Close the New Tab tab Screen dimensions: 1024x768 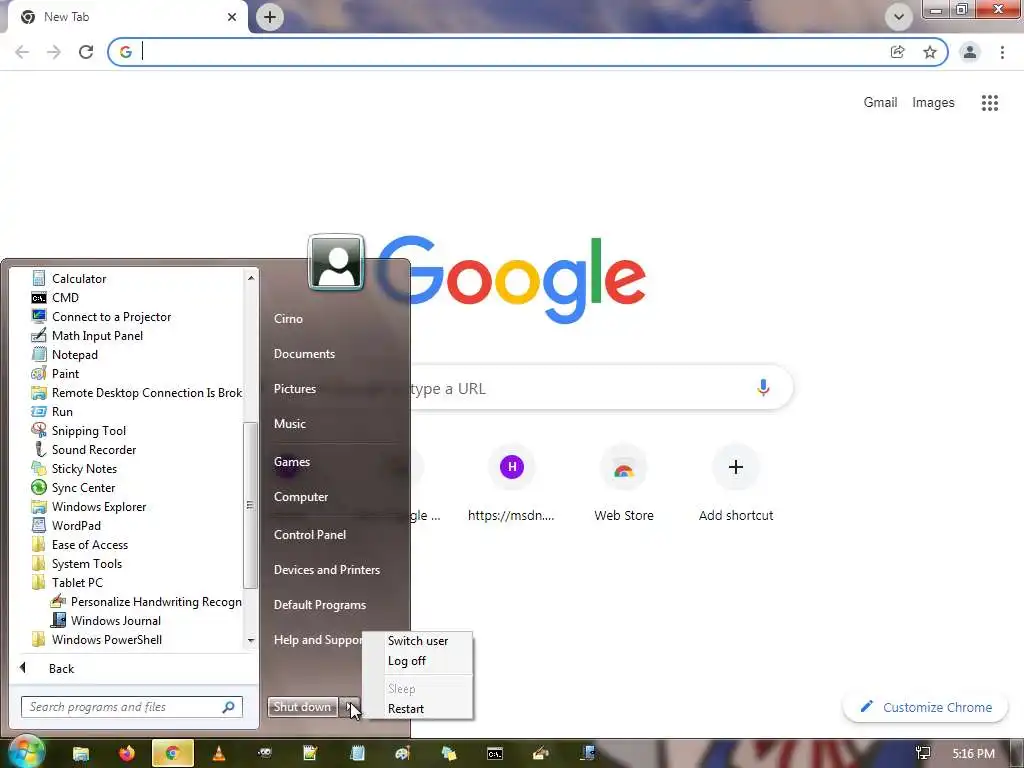pos(232,17)
